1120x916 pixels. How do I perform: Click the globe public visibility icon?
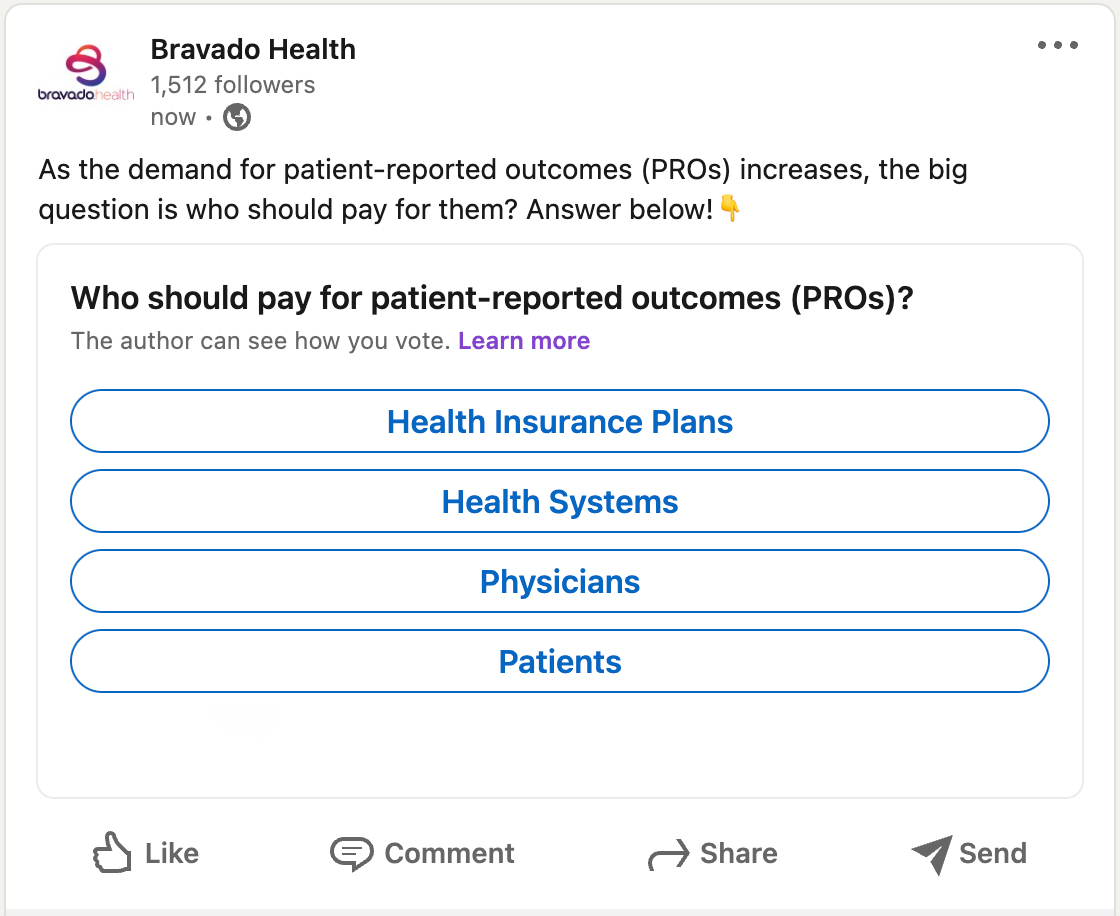[237, 118]
